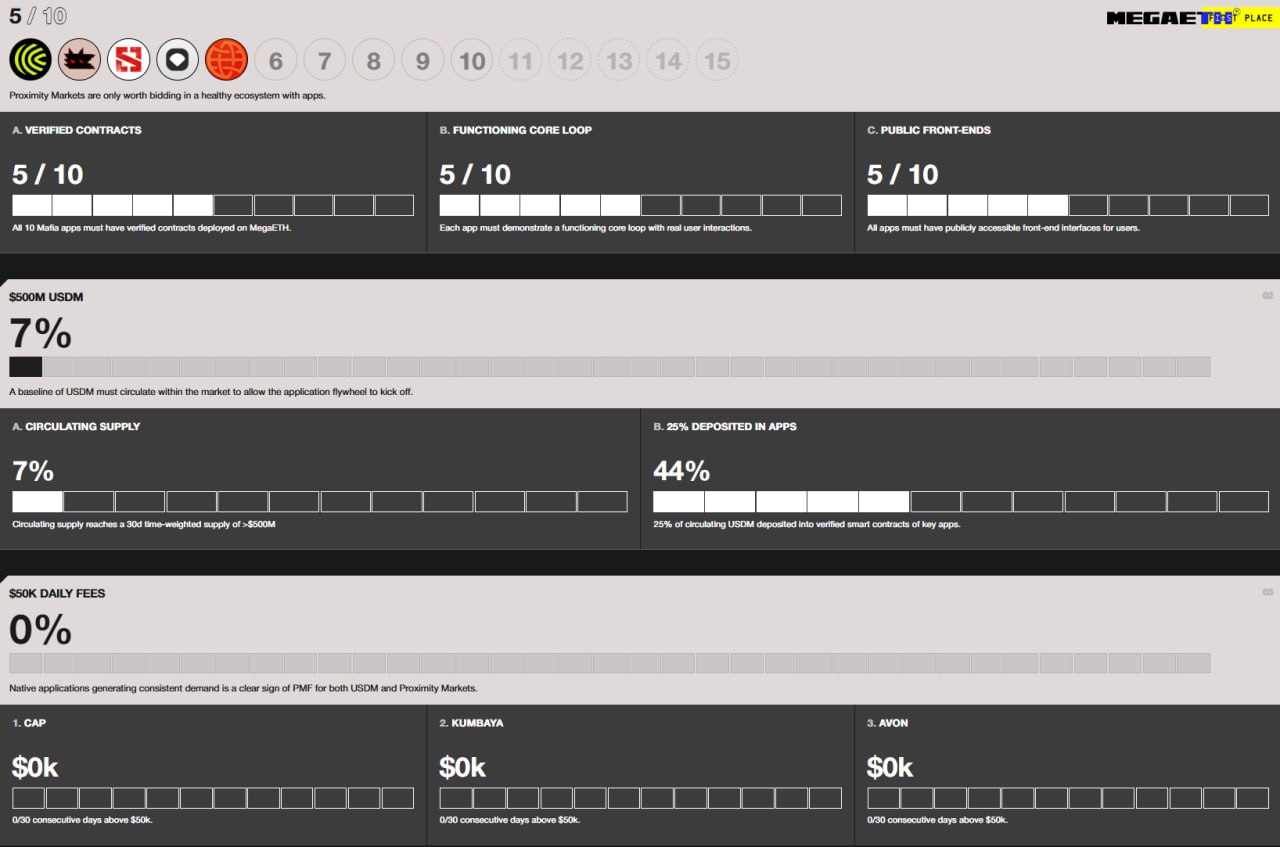This screenshot has width=1280, height=847.
Task: Open the black spiky creature app icon
Action: coord(79,60)
